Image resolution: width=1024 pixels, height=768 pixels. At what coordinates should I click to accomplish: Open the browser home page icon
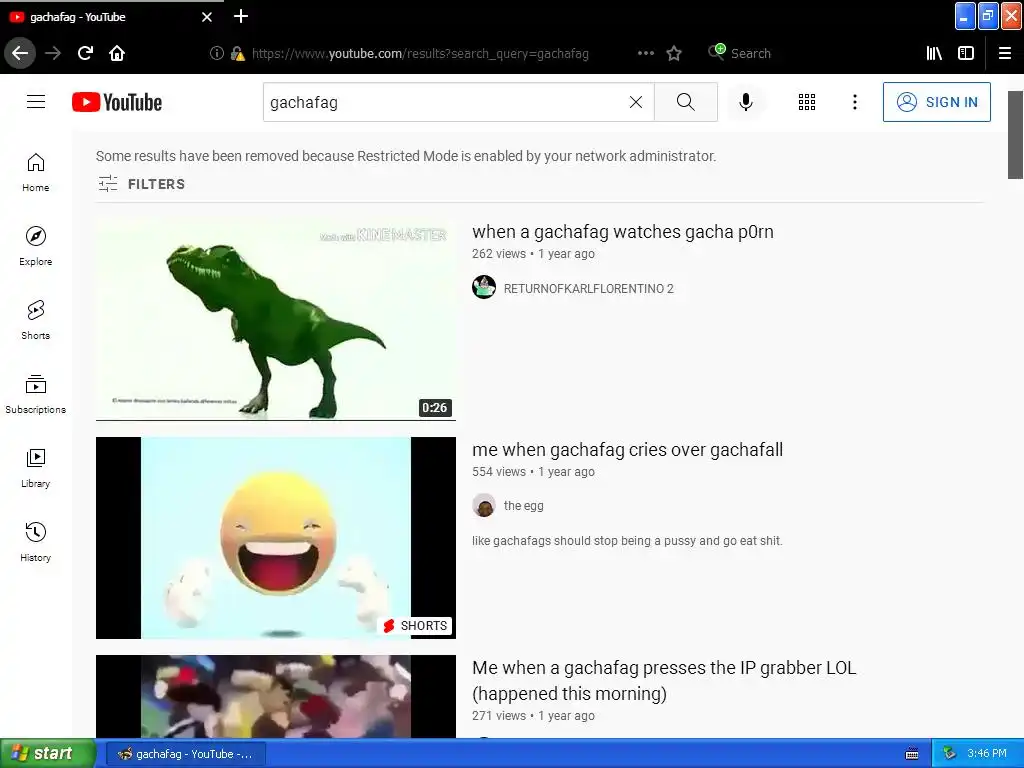point(117,53)
